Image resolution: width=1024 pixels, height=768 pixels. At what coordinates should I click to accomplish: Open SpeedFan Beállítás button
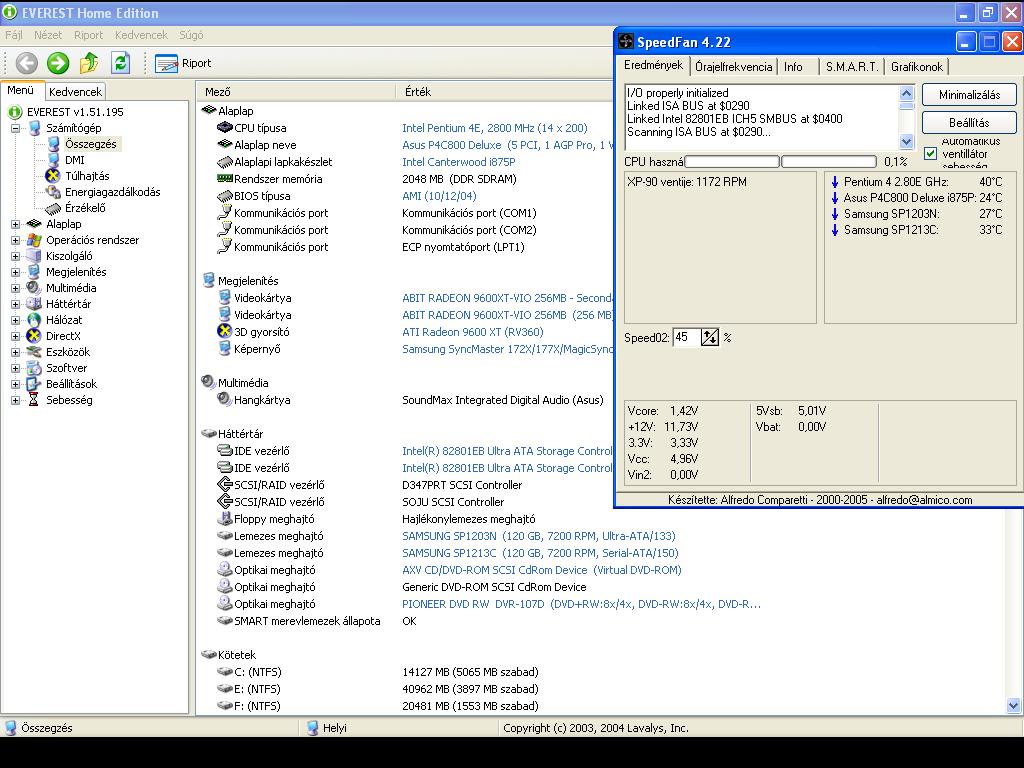click(x=969, y=123)
